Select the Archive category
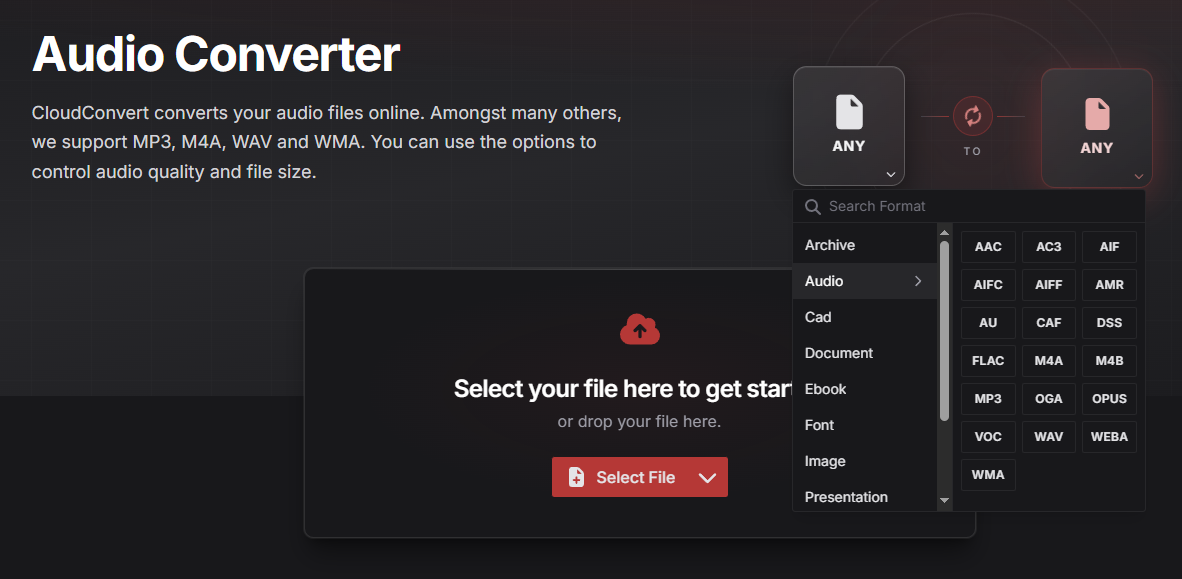The height and width of the screenshot is (579, 1182). (865, 245)
